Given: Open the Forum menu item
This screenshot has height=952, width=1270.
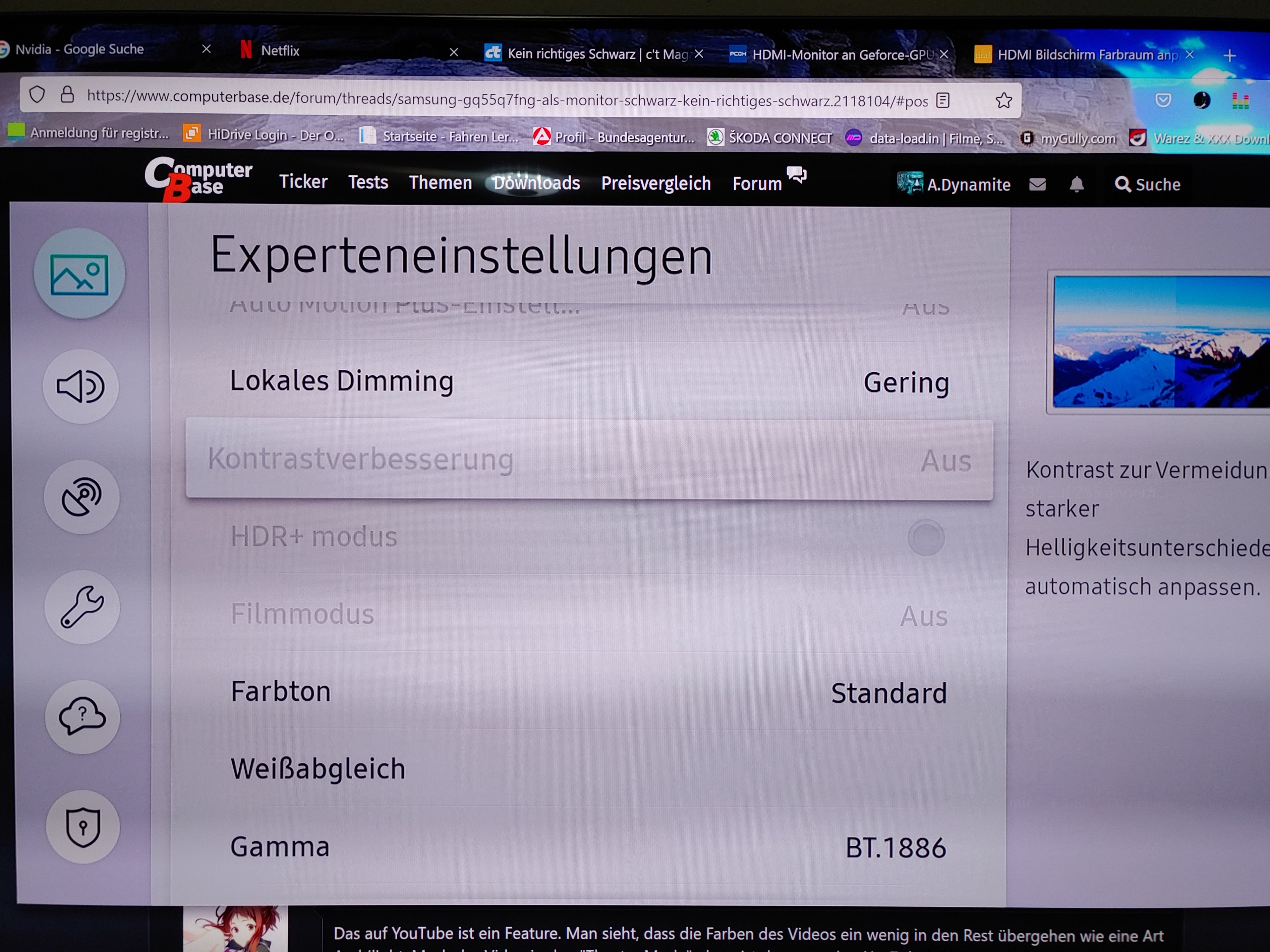Looking at the screenshot, I should point(757,184).
